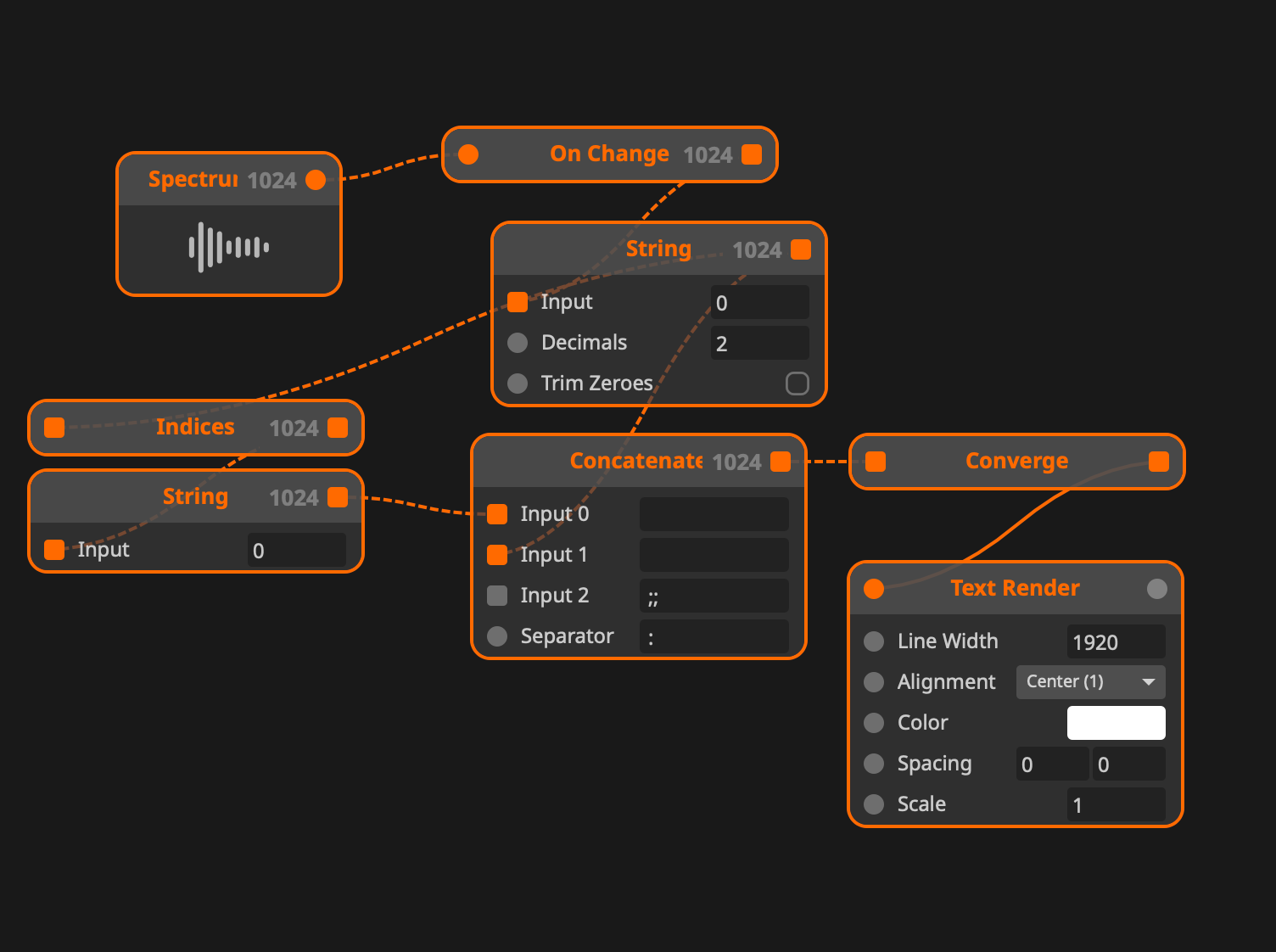Click the Spectrum node output port

316,180
